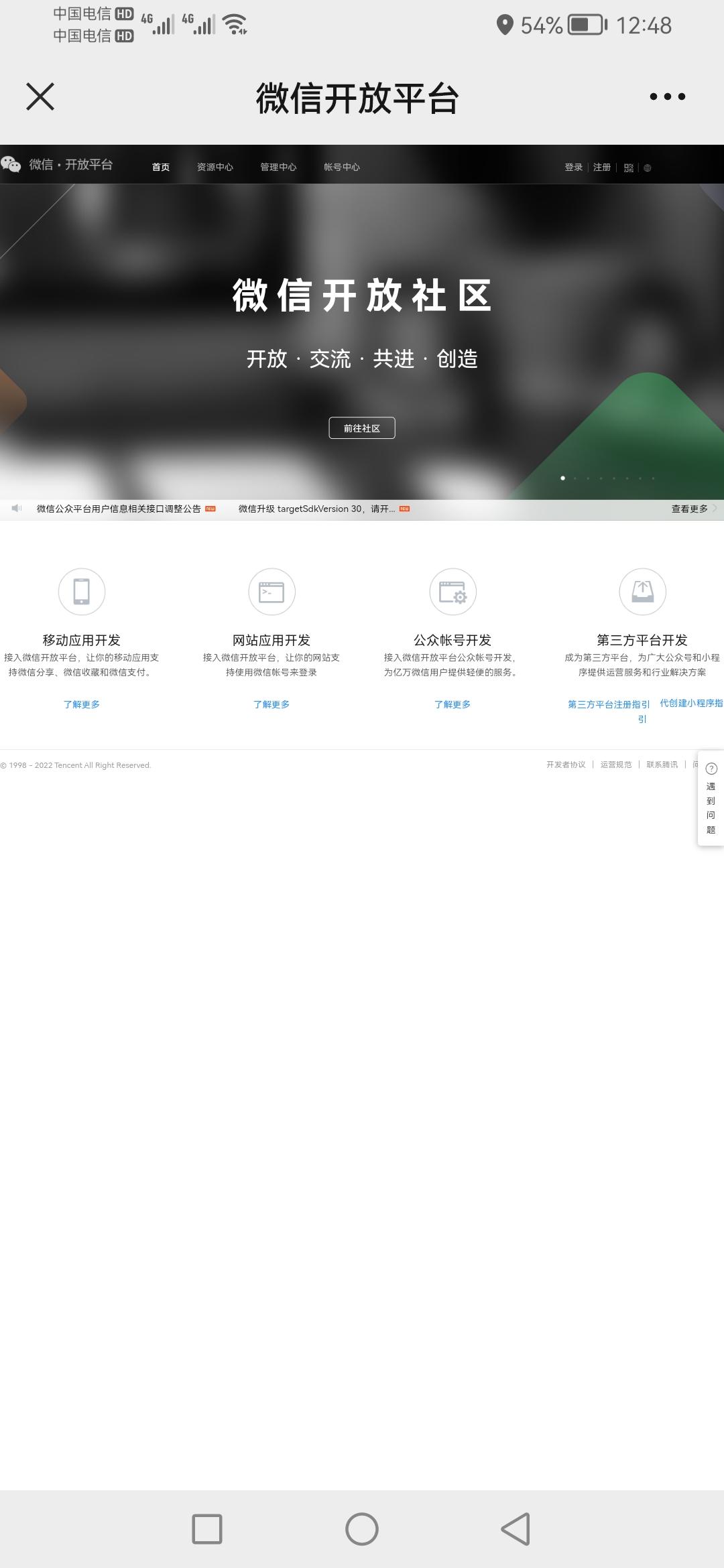Click the 注册 register link

point(602,167)
